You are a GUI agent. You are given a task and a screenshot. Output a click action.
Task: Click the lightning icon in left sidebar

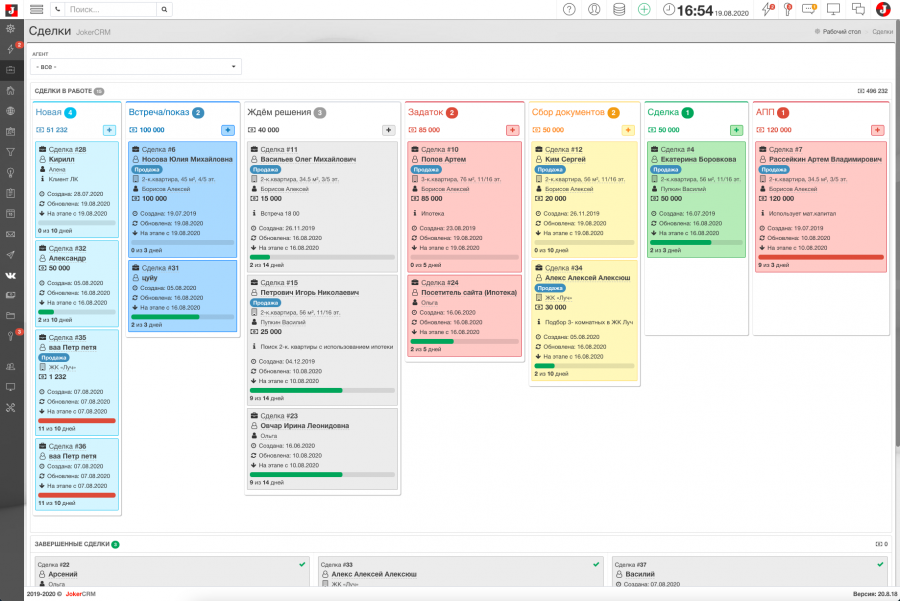click(10, 49)
